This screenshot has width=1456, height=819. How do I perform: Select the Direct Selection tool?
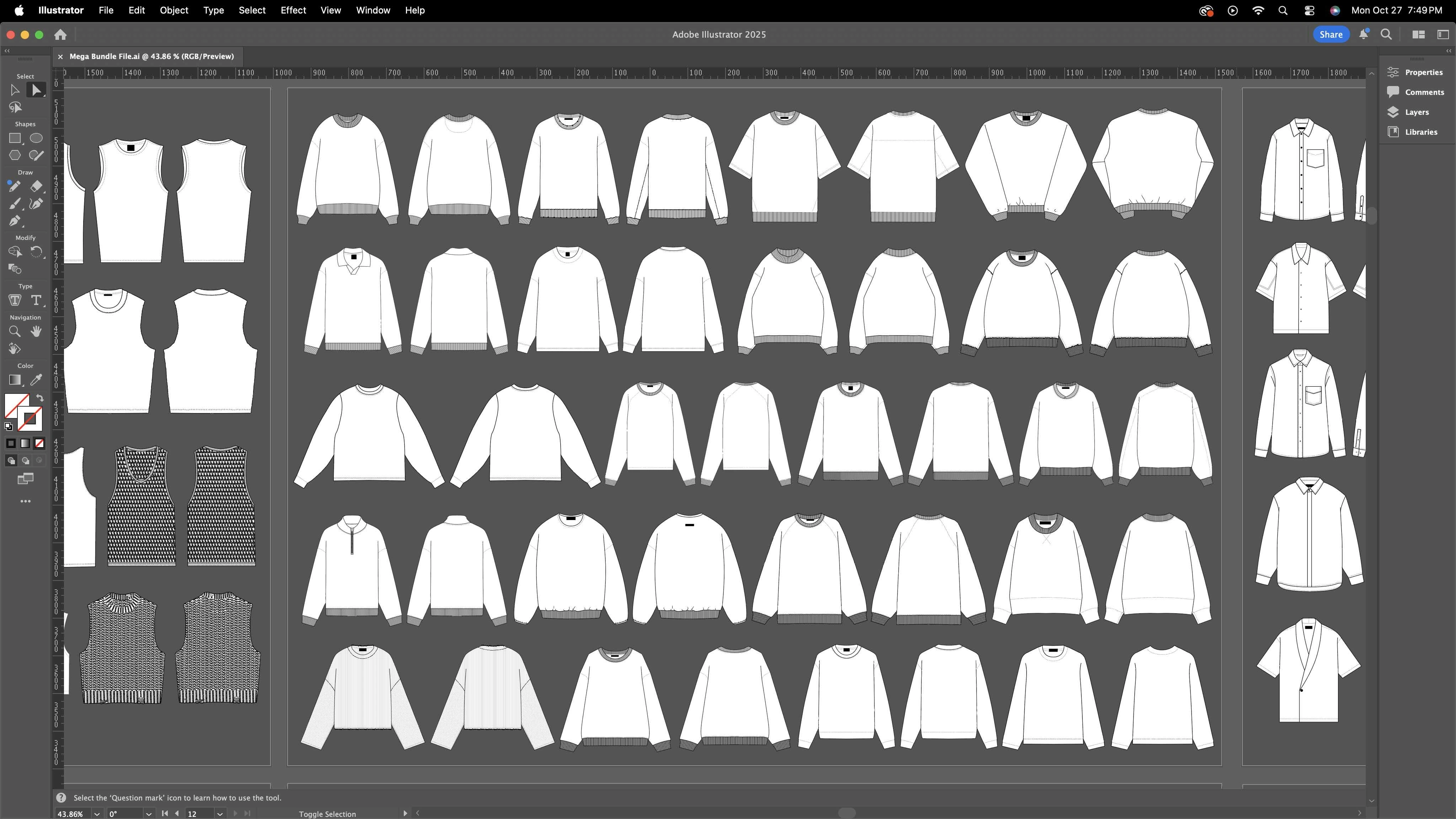pyautogui.click(x=36, y=90)
